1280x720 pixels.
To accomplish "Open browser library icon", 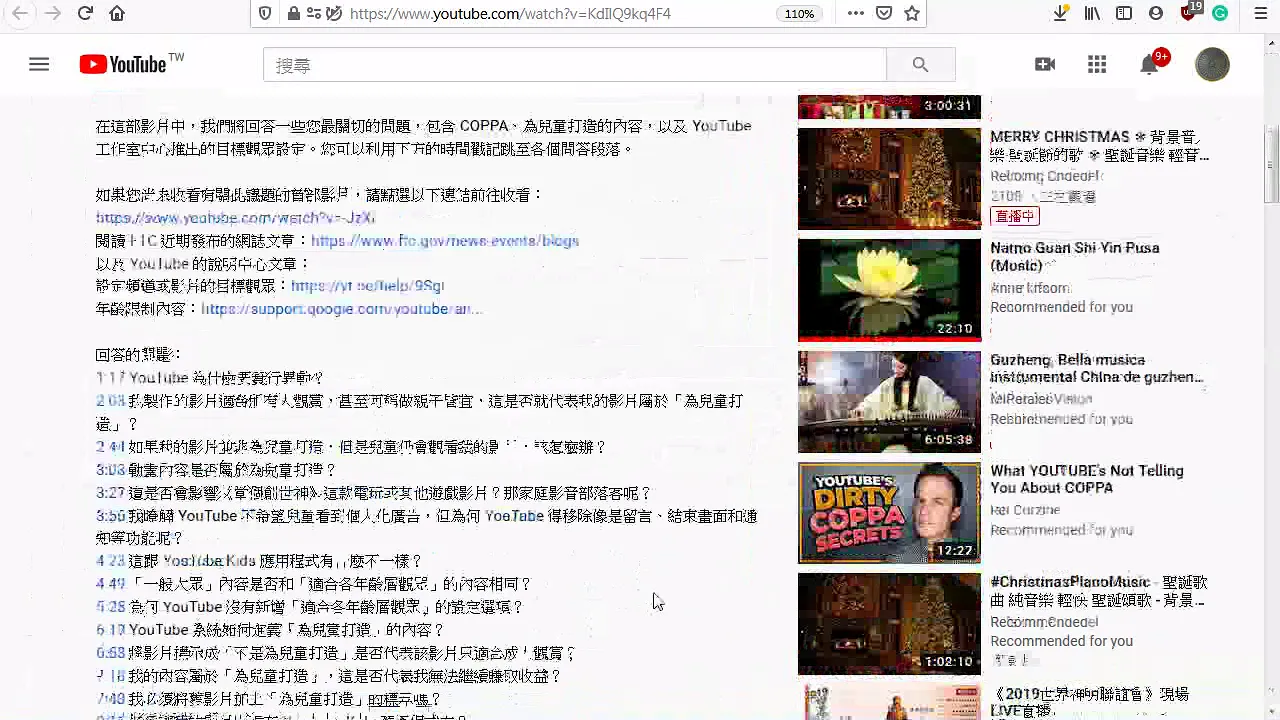I will (1092, 14).
